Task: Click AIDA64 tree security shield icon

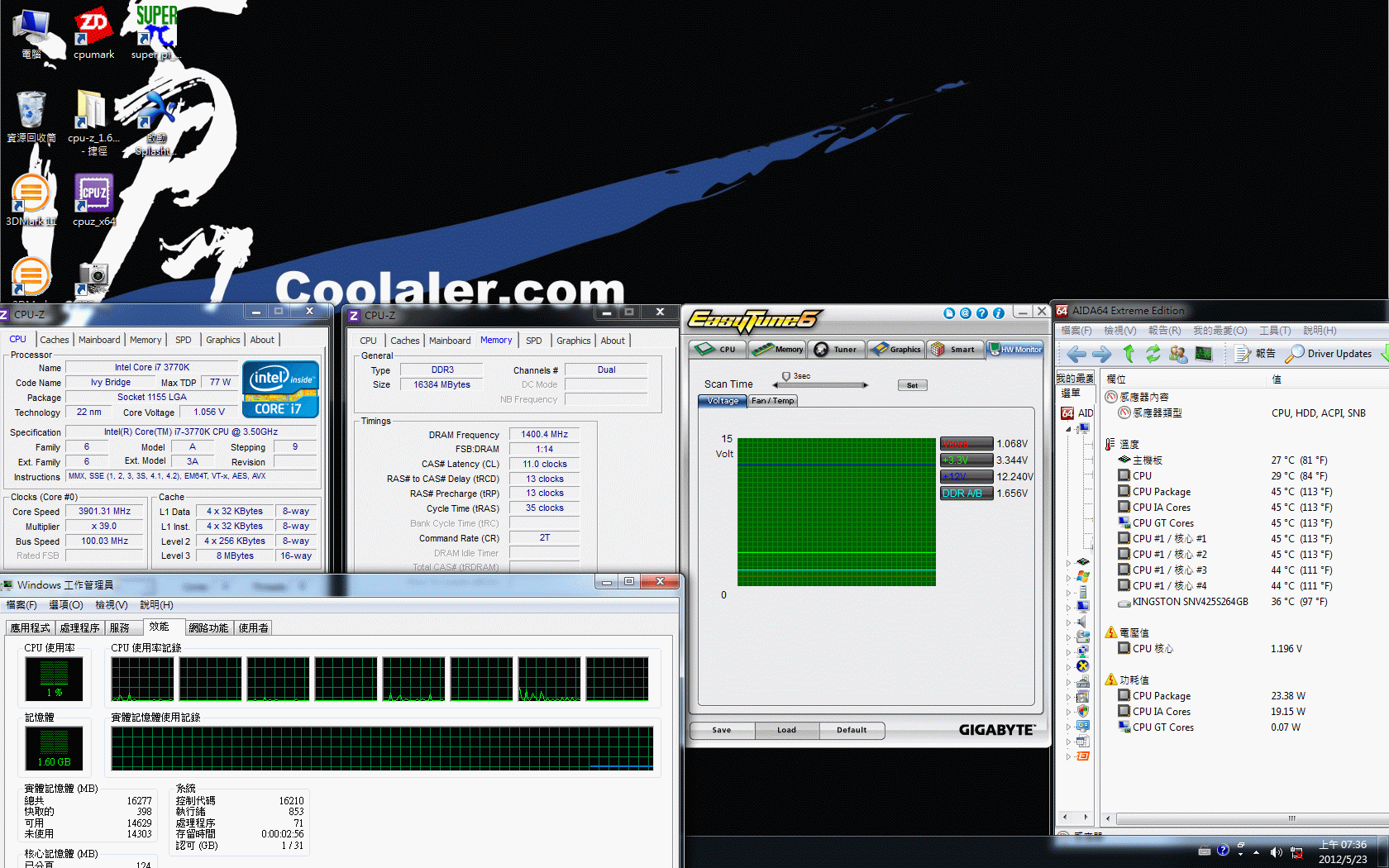Action: pos(1083,711)
